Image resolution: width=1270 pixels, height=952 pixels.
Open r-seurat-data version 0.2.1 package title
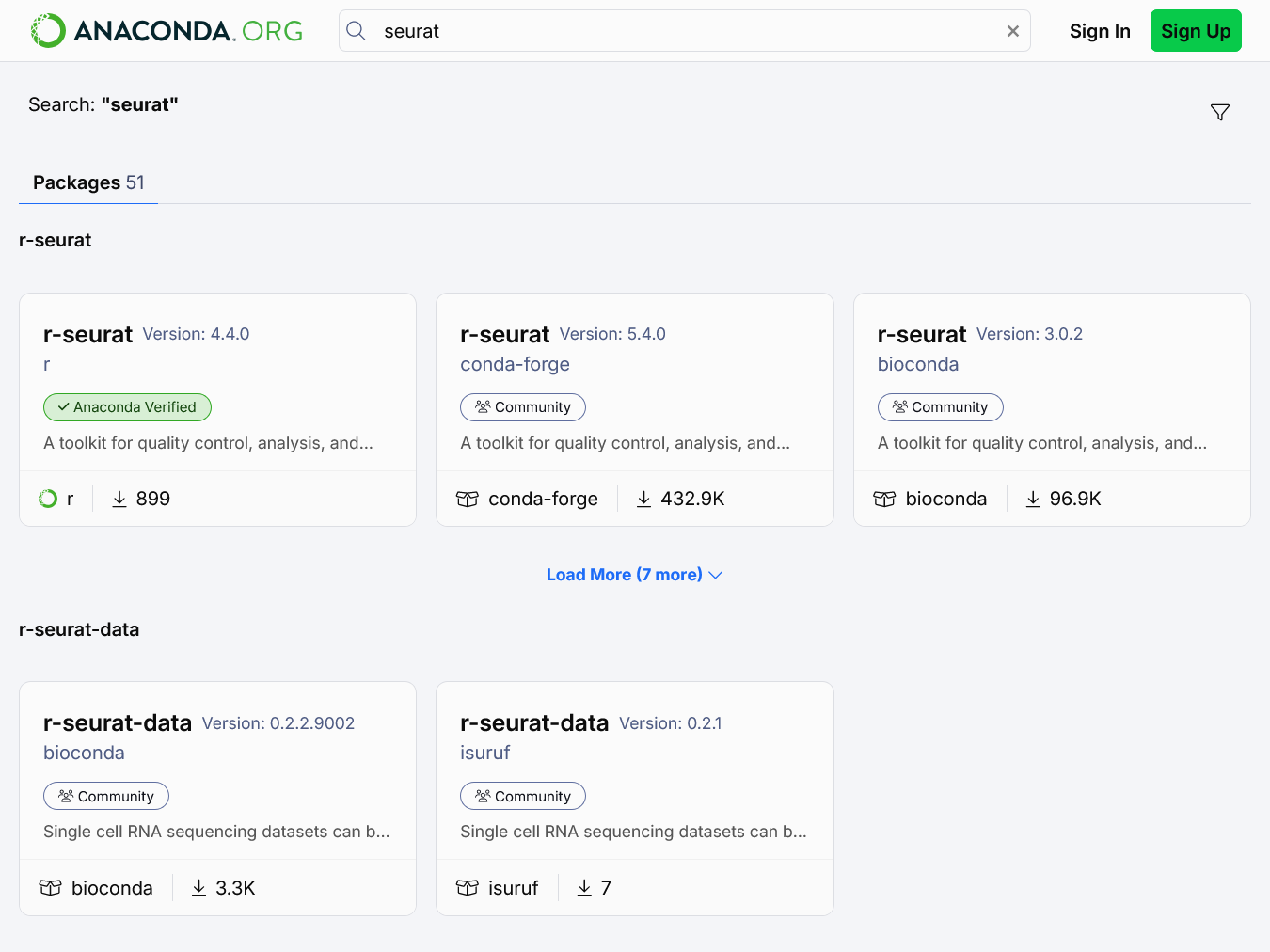[534, 722]
